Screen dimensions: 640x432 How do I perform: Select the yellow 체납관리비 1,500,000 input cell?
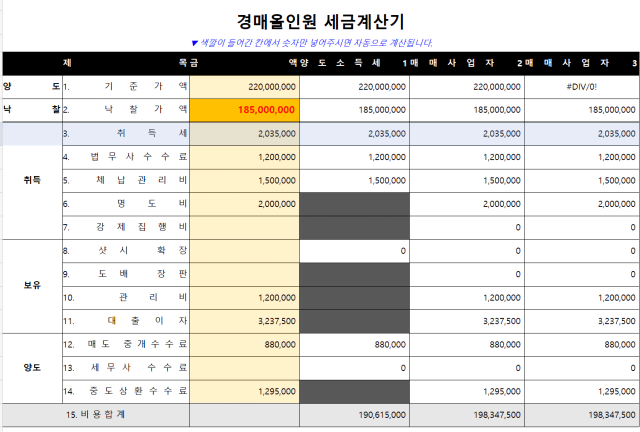pos(244,180)
